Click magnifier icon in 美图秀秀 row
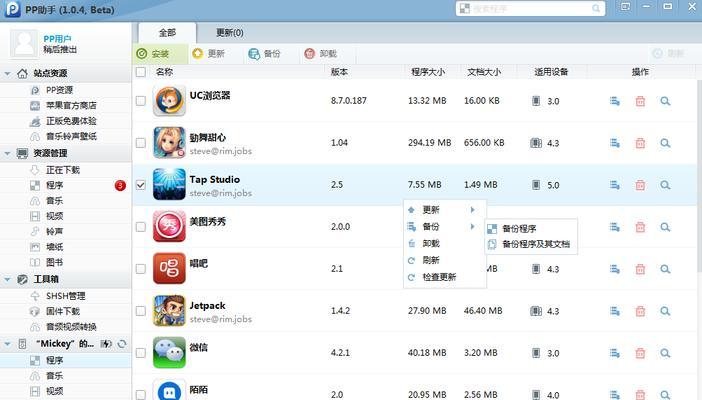This screenshot has width=702, height=400. pyautogui.click(x=665, y=227)
